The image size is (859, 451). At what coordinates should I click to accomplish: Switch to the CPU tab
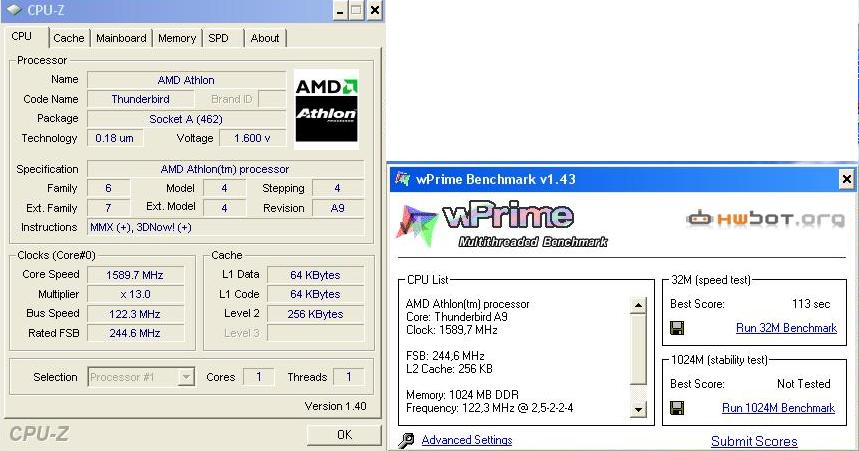[21, 36]
